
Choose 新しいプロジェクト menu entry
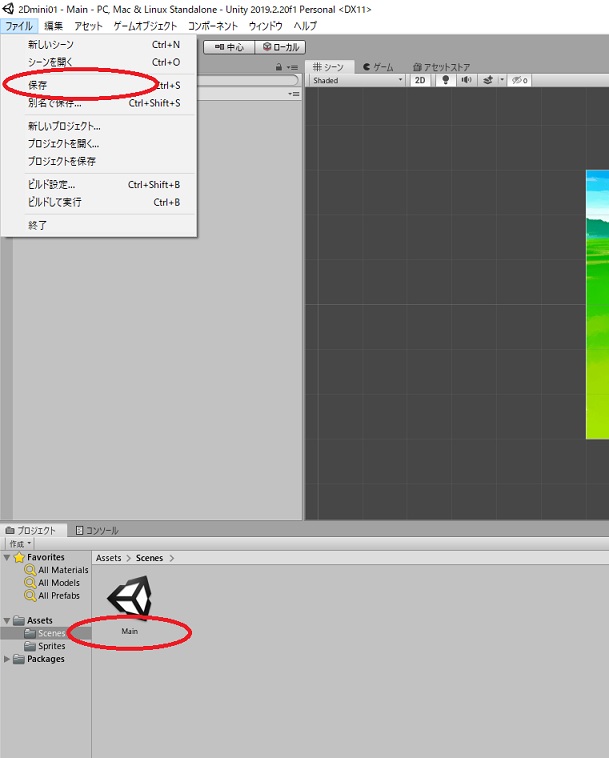99,126
